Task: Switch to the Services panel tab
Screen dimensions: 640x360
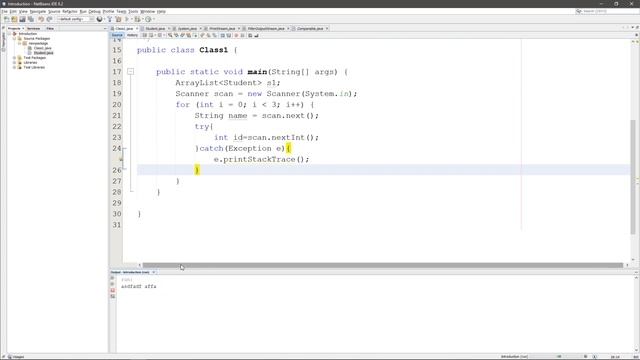Action: [33, 29]
